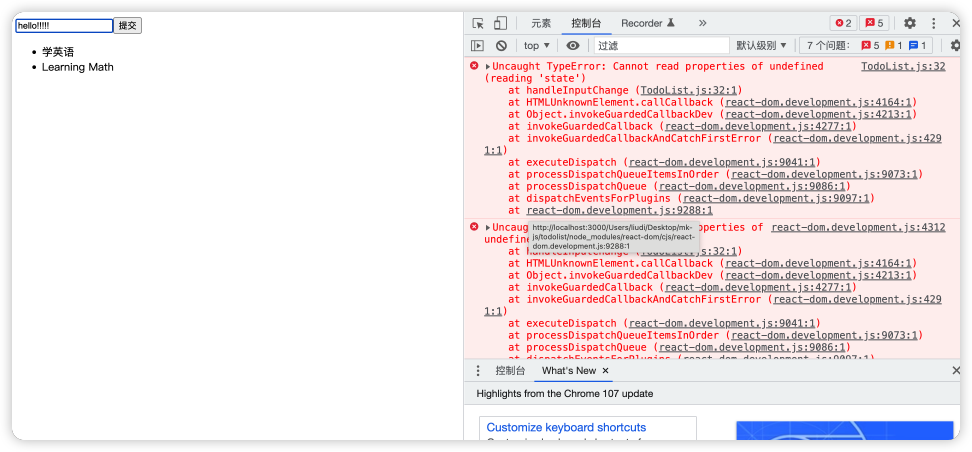The height and width of the screenshot is (452, 972).
Task: Open react-dom.development.js:9073:1 link in first error
Action: (x=824, y=174)
